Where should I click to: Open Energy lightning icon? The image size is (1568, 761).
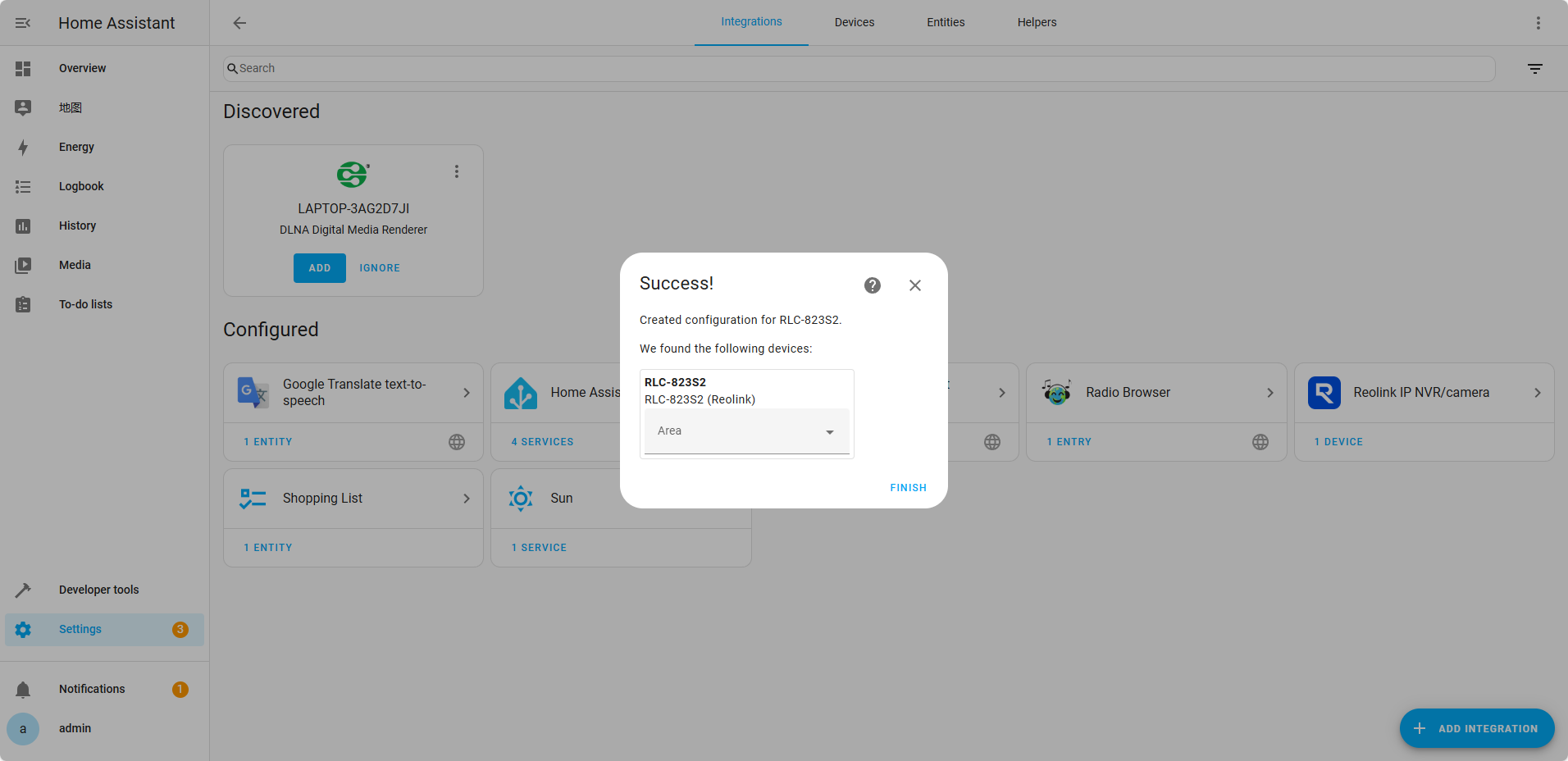point(23,148)
